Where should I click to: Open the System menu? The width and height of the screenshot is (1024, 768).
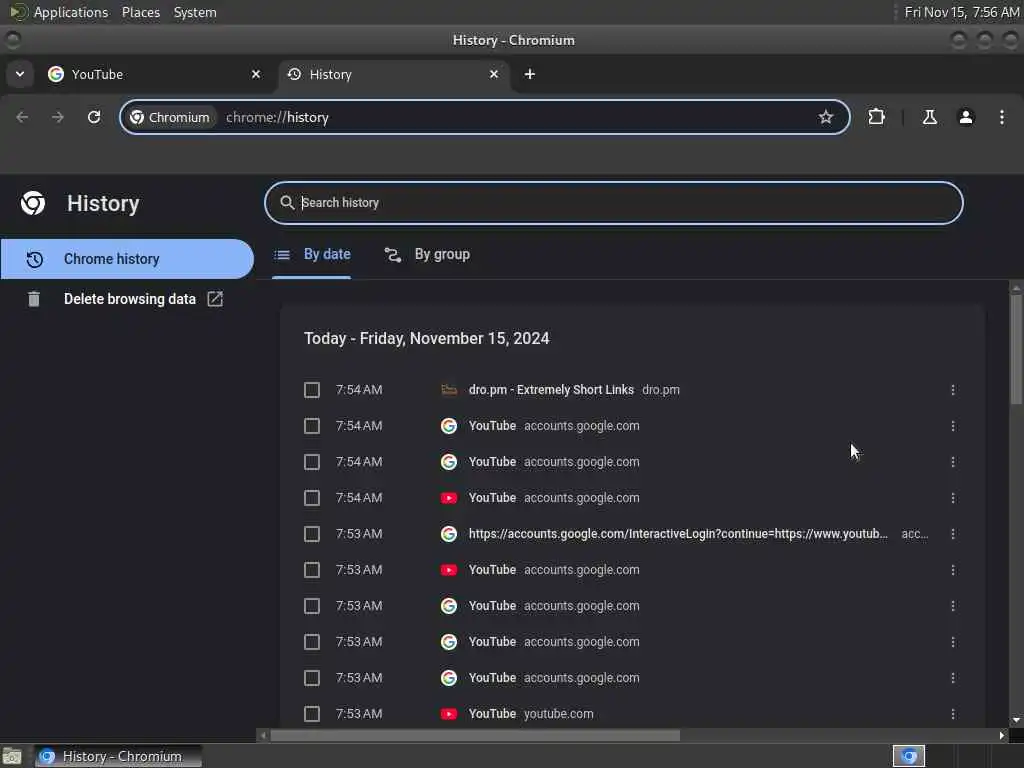[195, 12]
